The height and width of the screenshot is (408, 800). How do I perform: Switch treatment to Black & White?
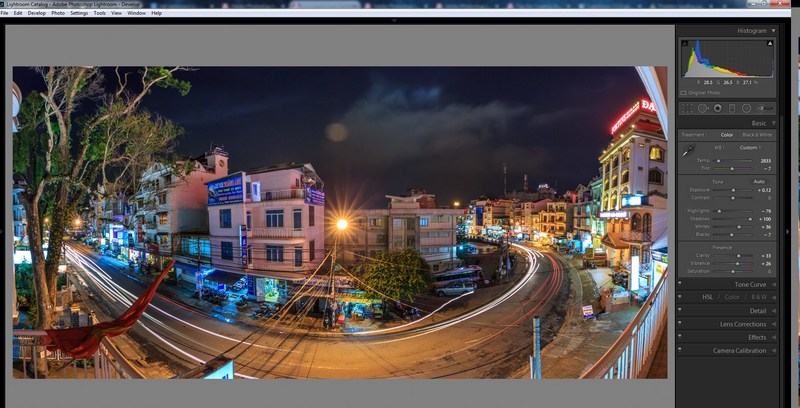pyautogui.click(x=758, y=134)
